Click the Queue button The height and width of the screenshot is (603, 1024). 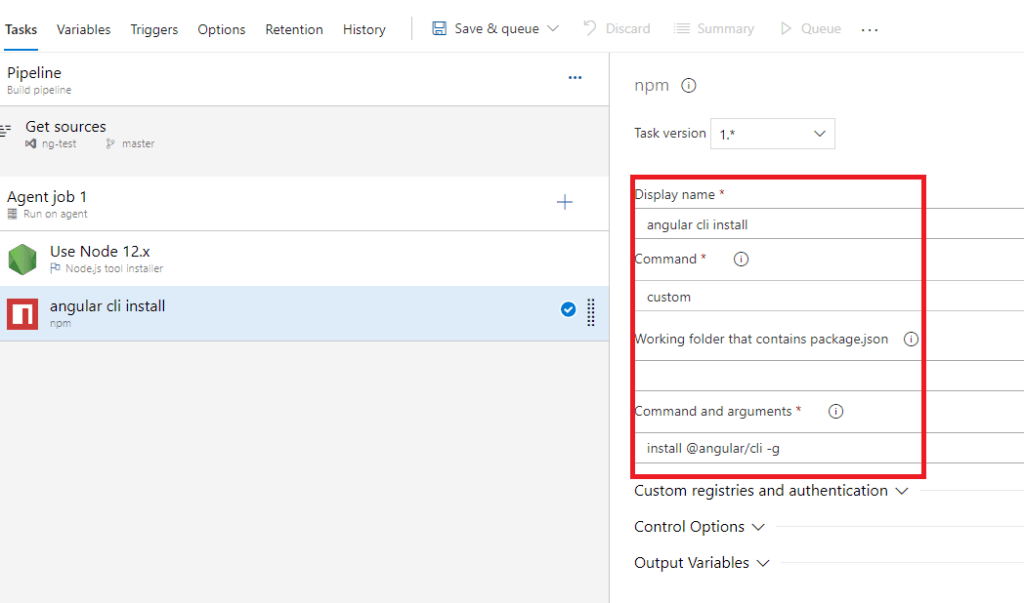point(810,29)
